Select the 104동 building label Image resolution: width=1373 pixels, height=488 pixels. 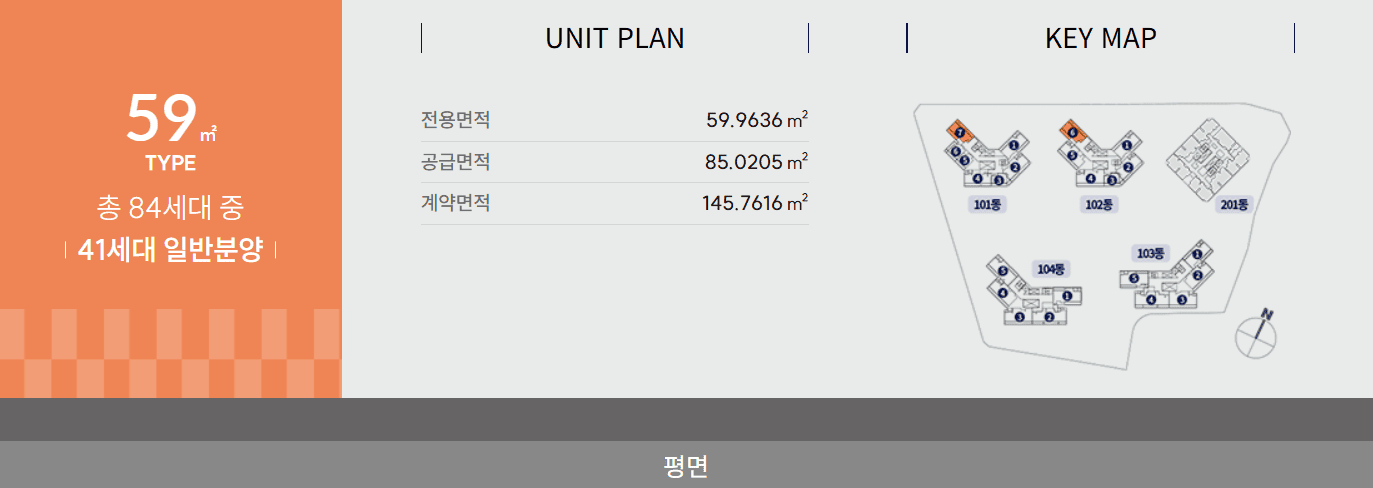point(1051,268)
